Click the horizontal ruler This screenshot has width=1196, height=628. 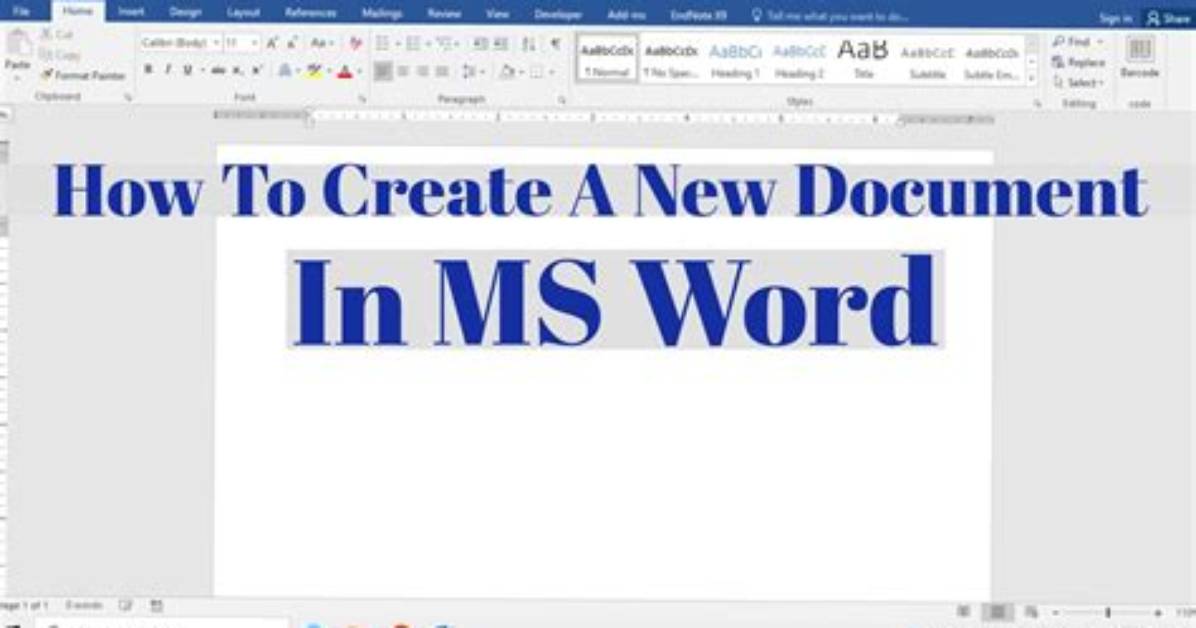603,118
